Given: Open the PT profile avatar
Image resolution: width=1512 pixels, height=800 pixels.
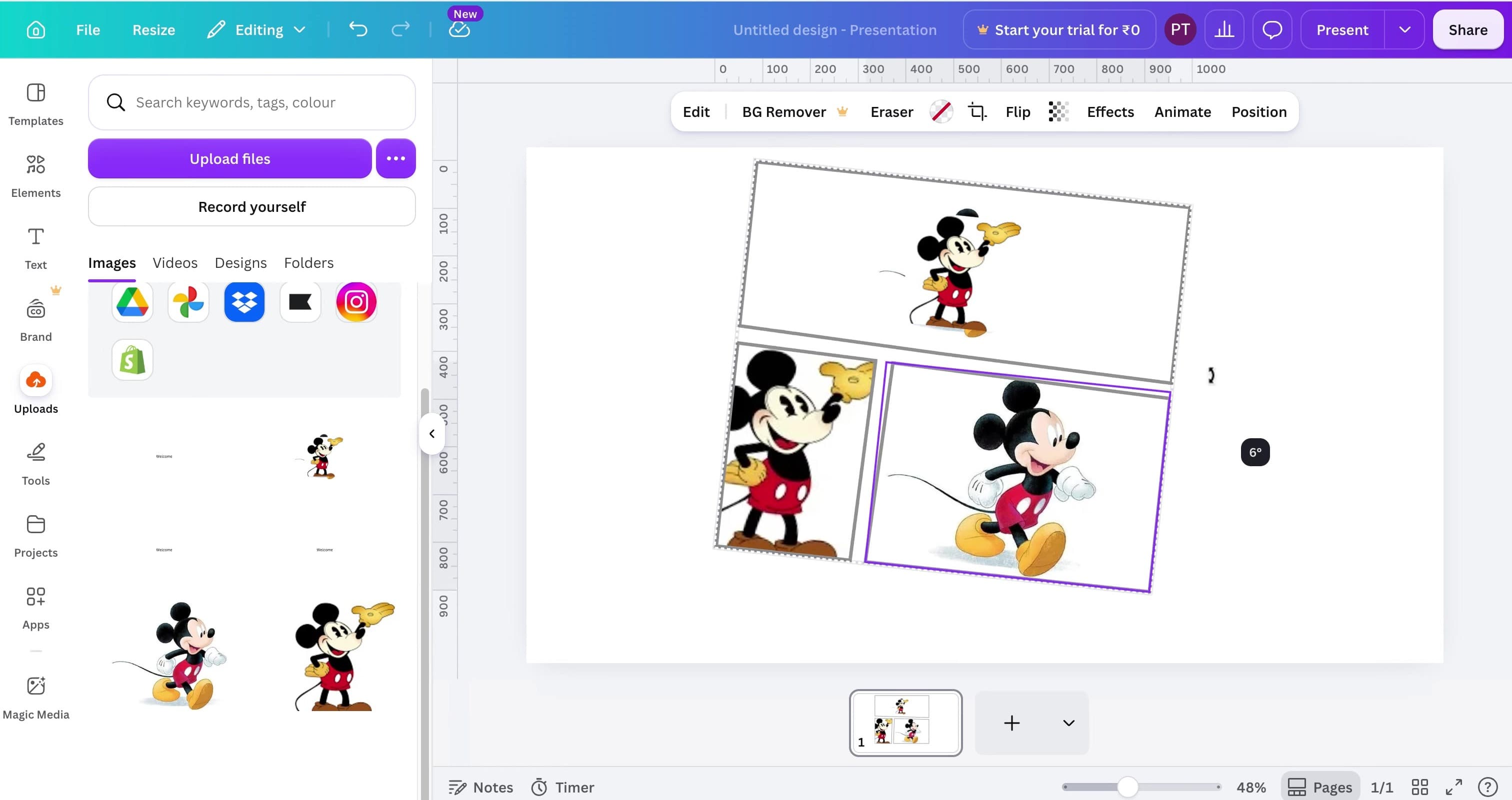Looking at the screenshot, I should (x=1180, y=30).
